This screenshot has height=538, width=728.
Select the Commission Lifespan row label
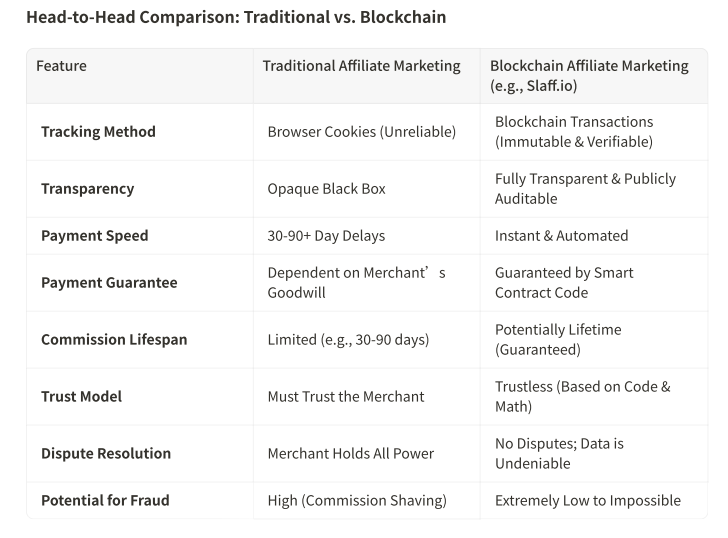114,340
